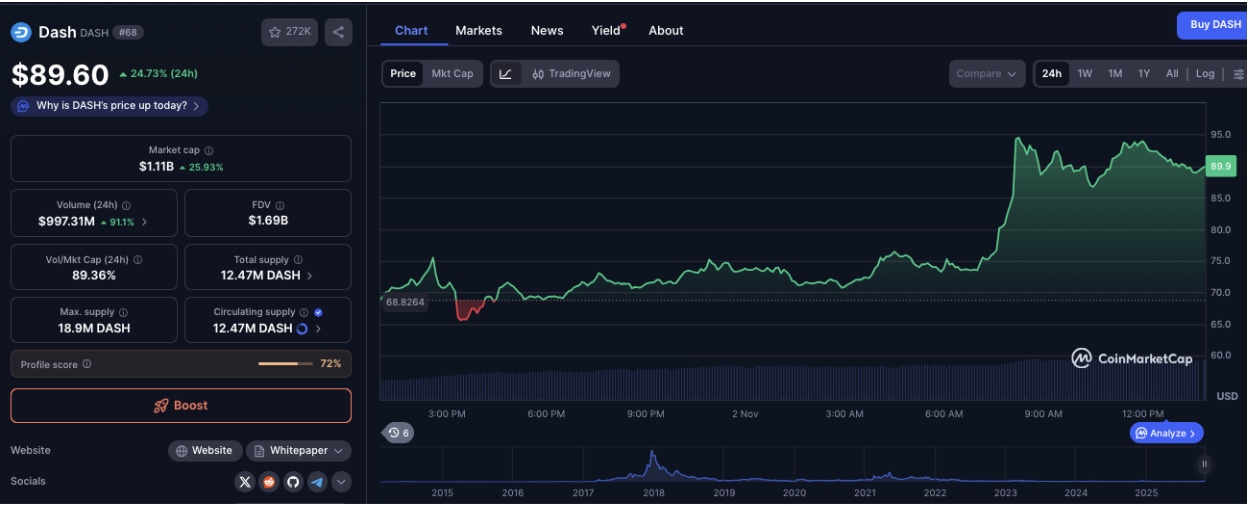
Task: Click the pause handle on the range timeline
Action: pos(1204,464)
